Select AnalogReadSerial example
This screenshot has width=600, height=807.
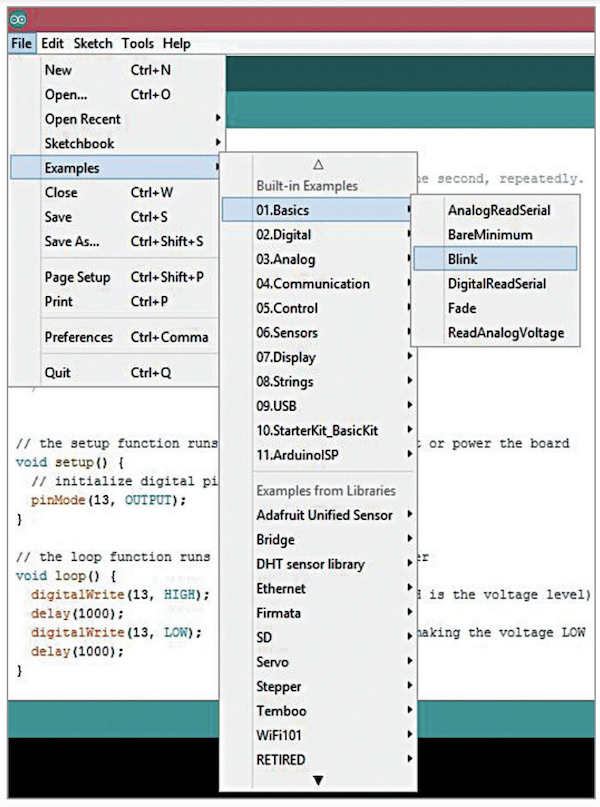pyautogui.click(x=499, y=210)
